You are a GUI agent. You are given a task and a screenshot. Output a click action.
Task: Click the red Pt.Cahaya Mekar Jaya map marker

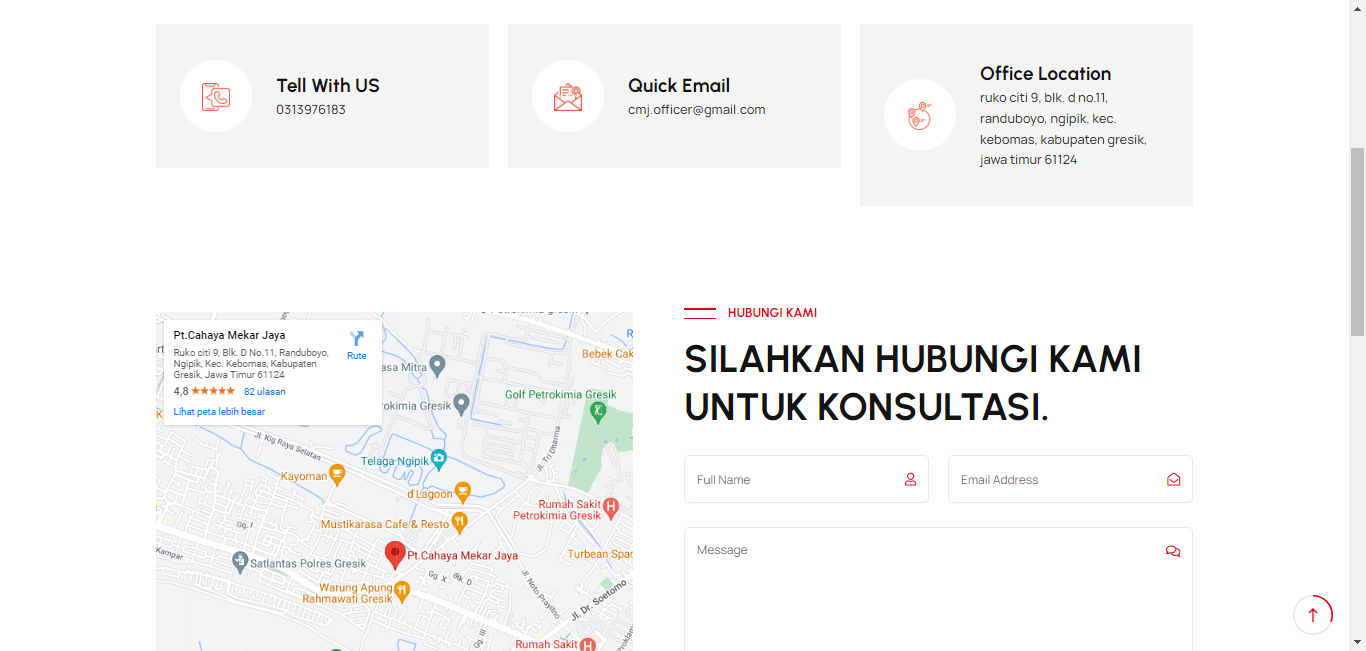pos(396,554)
